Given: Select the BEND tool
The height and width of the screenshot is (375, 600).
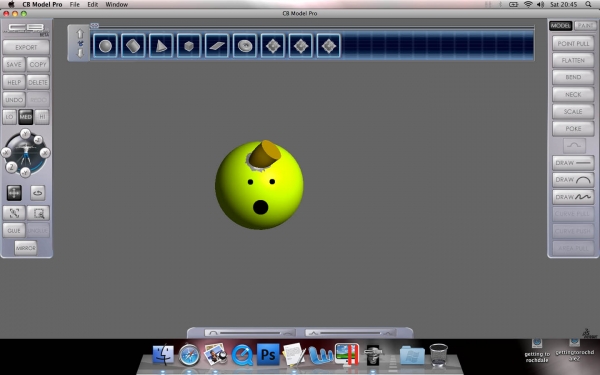Looking at the screenshot, I should (x=573, y=77).
